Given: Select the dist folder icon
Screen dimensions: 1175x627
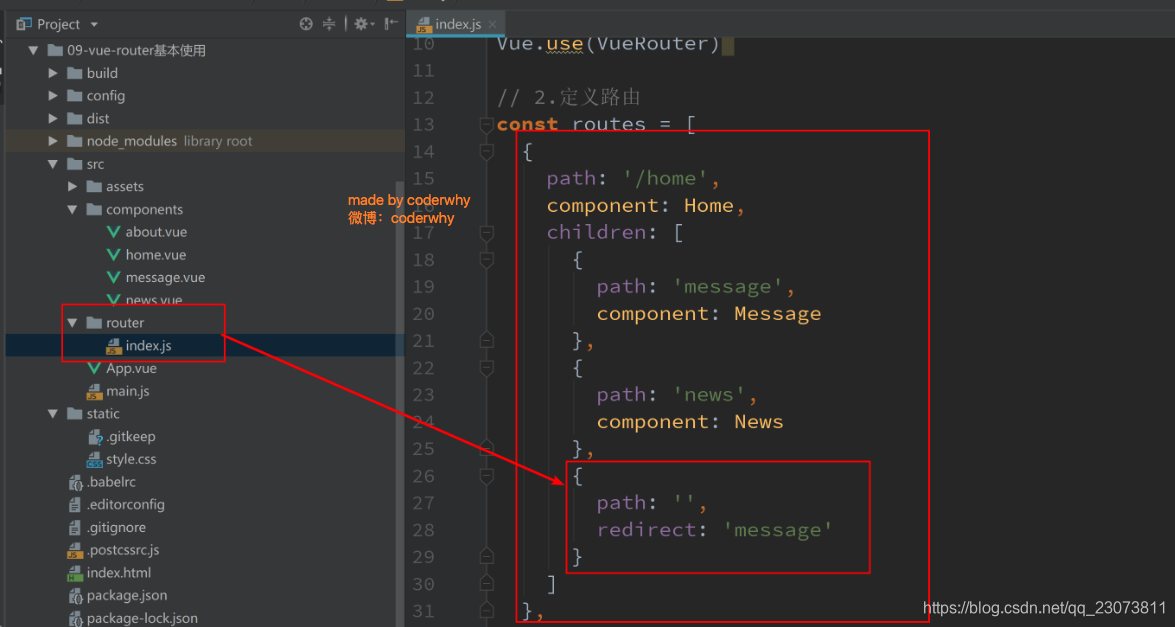Looking at the screenshot, I should [74, 118].
